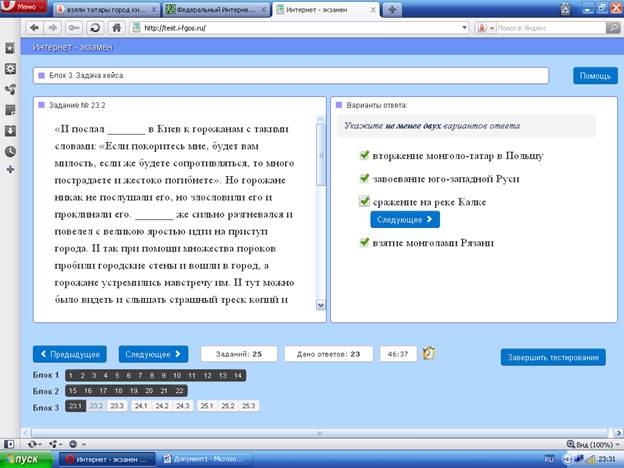The width and height of the screenshot is (624, 468).
Task: Click the 'Предыдущее' button
Action: click(70, 354)
